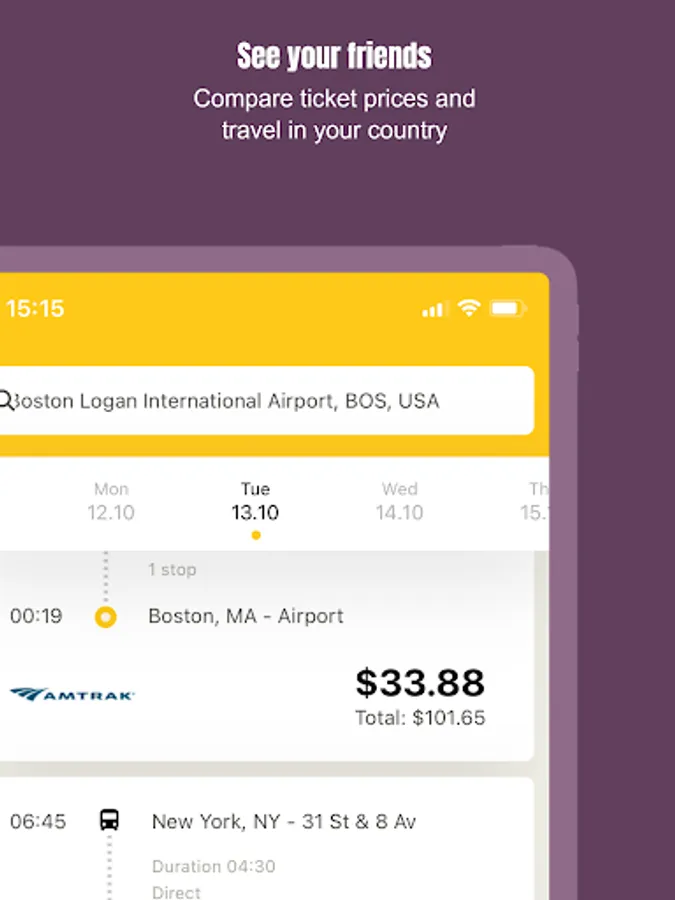Screen dimensions: 675x900
Task: Click the Boston Logan Airport search field
Action: tap(266, 401)
